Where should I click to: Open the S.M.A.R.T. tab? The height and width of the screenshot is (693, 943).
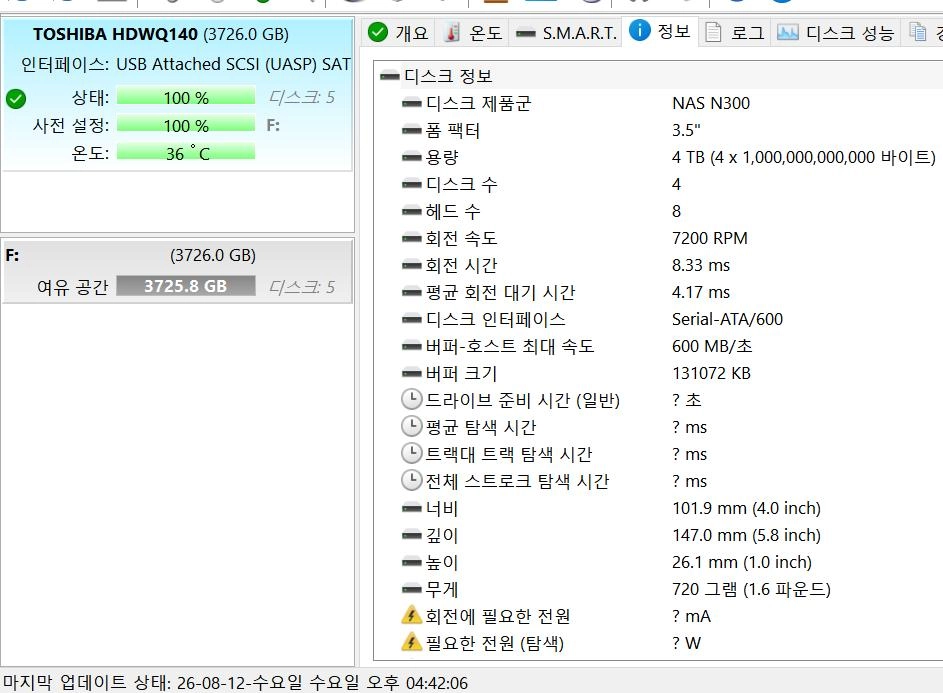click(565, 32)
